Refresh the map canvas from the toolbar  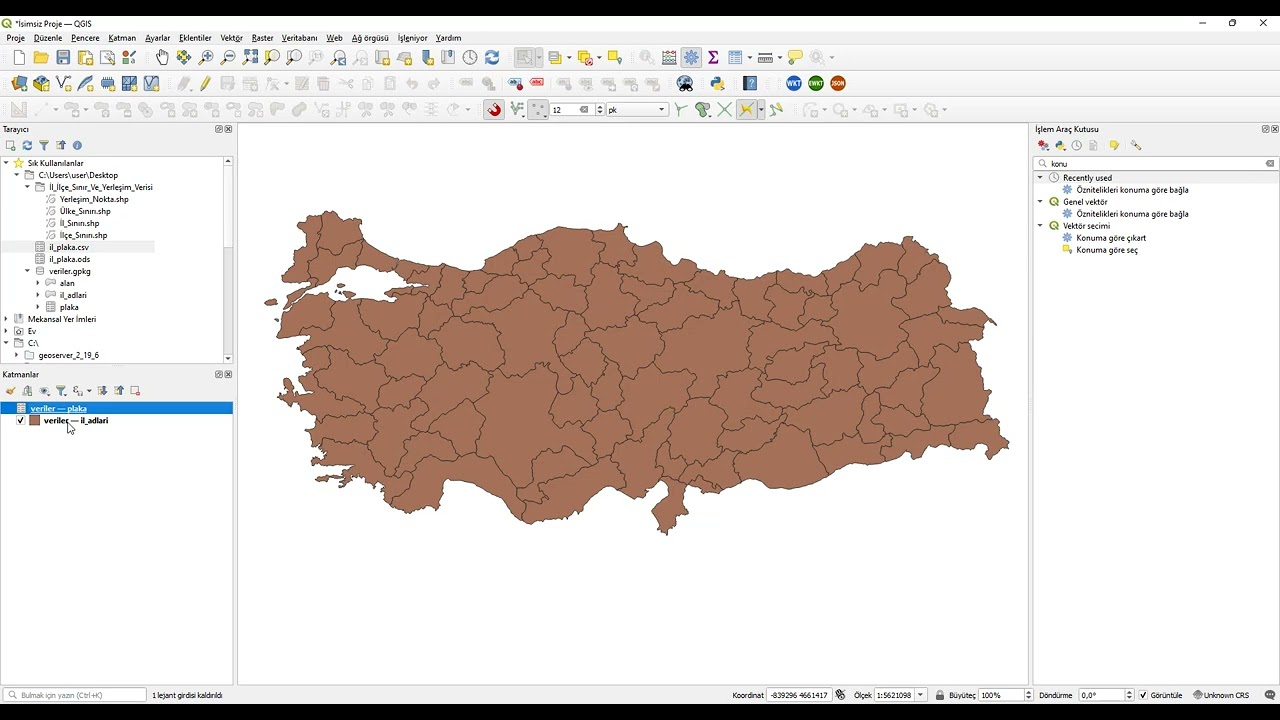492,58
